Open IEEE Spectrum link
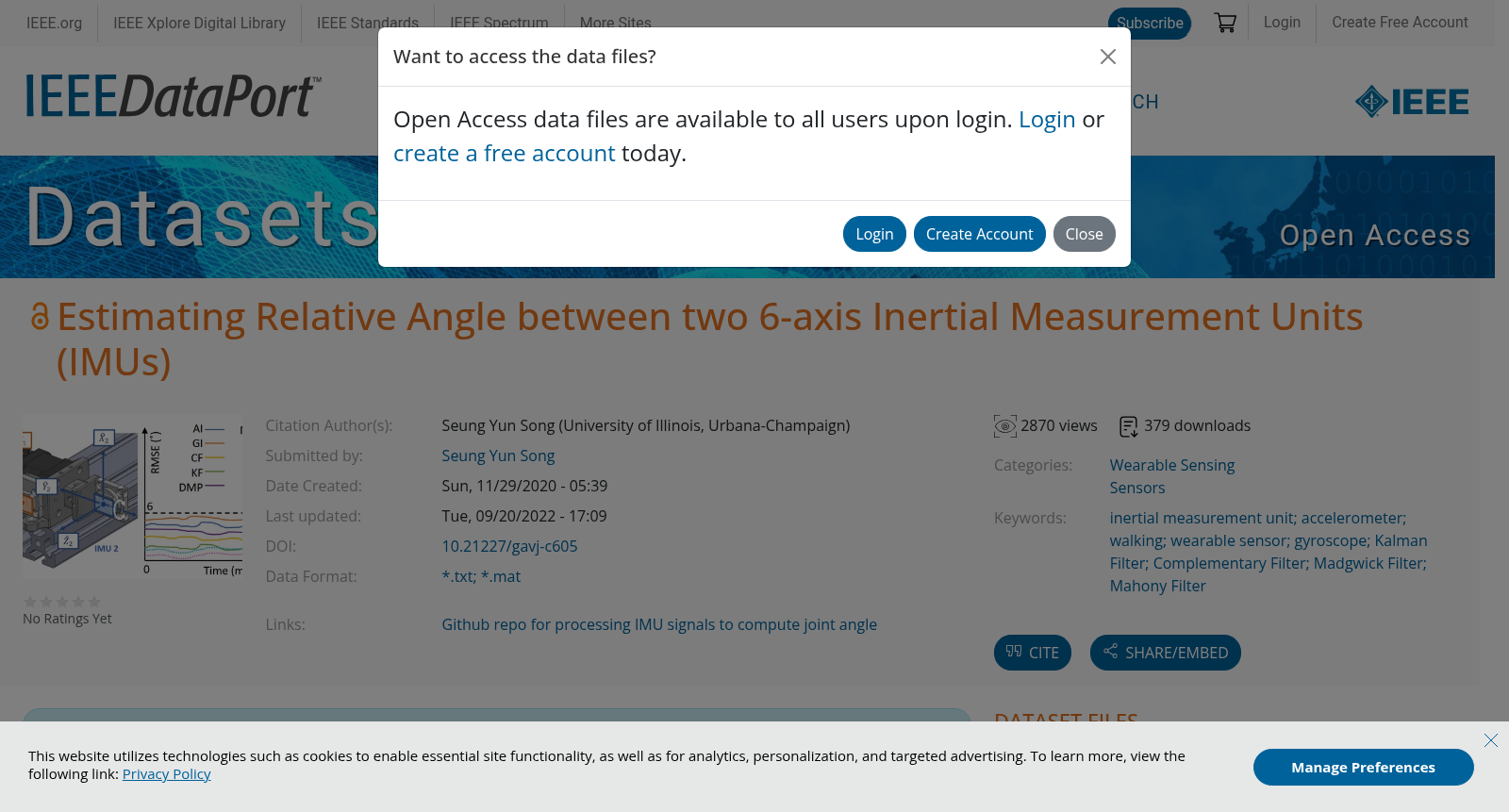 tap(499, 23)
